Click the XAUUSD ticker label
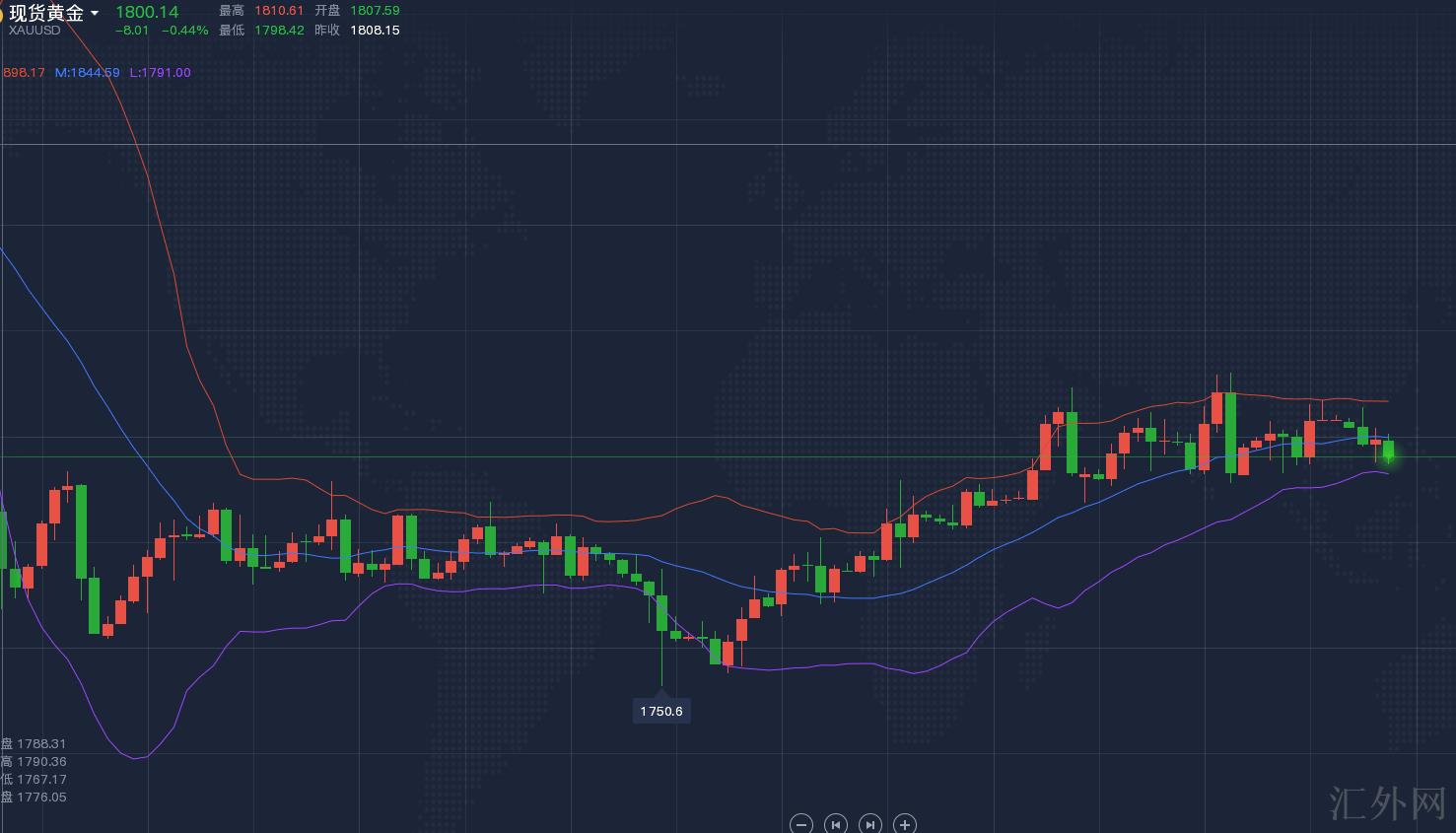The height and width of the screenshot is (833, 1456). (x=35, y=31)
